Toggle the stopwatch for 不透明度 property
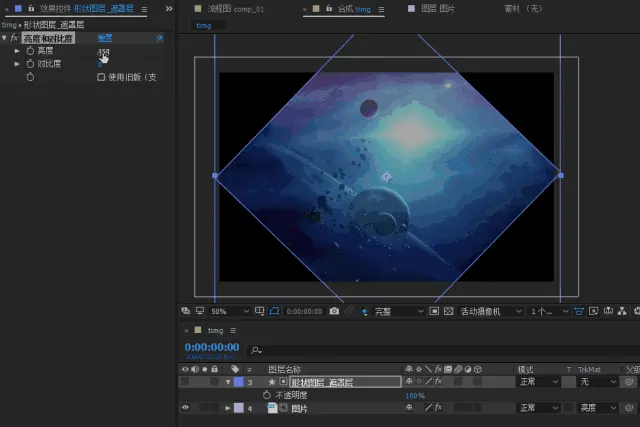Image resolution: width=640 pixels, height=427 pixels. point(267,395)
